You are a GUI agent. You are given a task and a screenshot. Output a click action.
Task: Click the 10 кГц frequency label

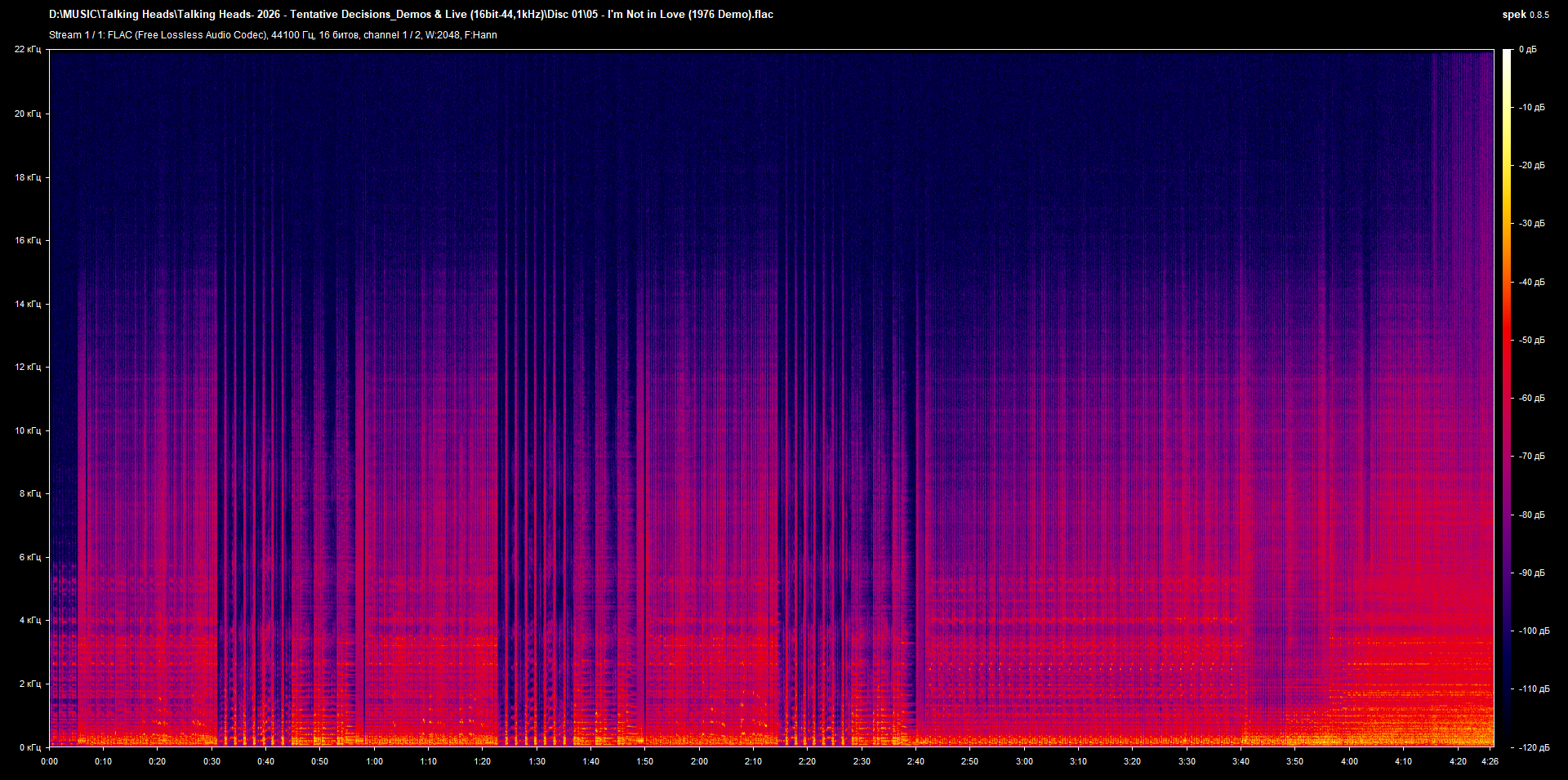click(x=29, y=429)
